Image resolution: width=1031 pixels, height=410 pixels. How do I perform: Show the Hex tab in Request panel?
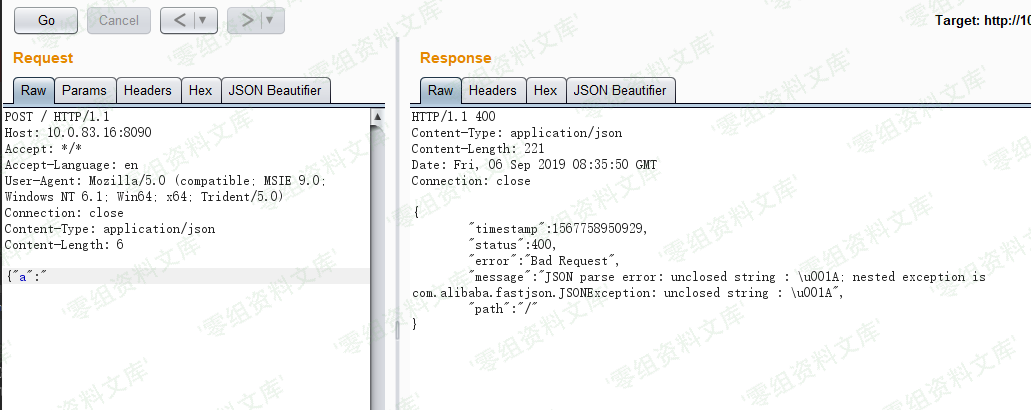pyautogui.click(x=200, y=90)
